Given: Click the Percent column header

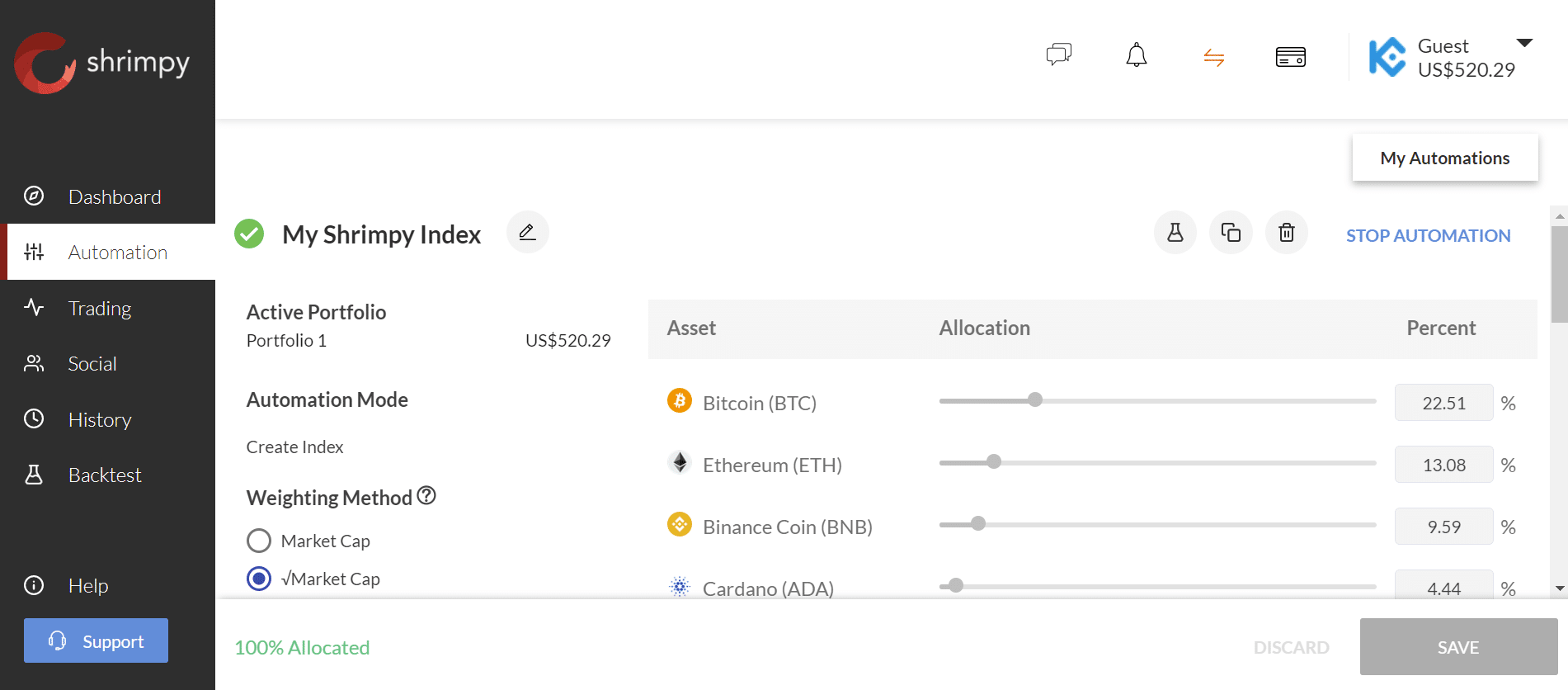Looking at the screenshot, I should pos(1441,328).
